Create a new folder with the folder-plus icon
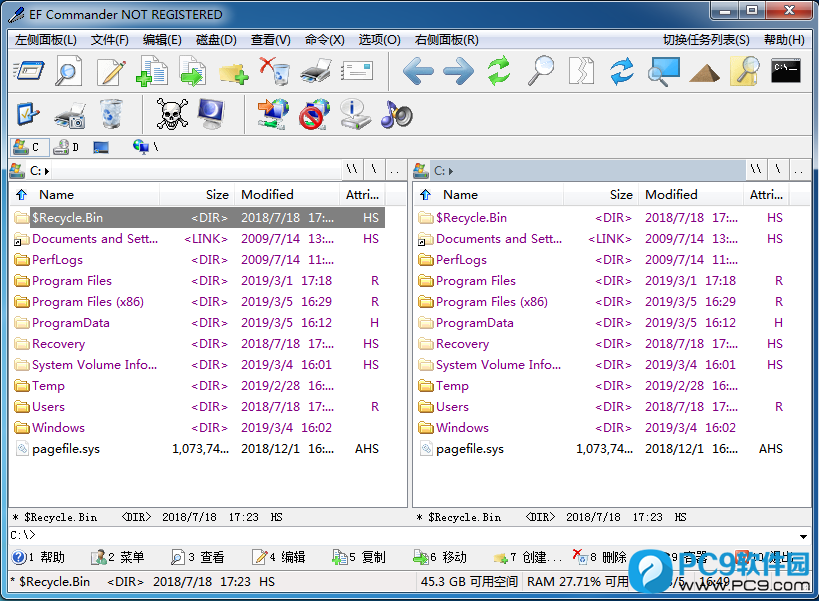This screenshot has height=601, width=819. (x=233, y=73)
